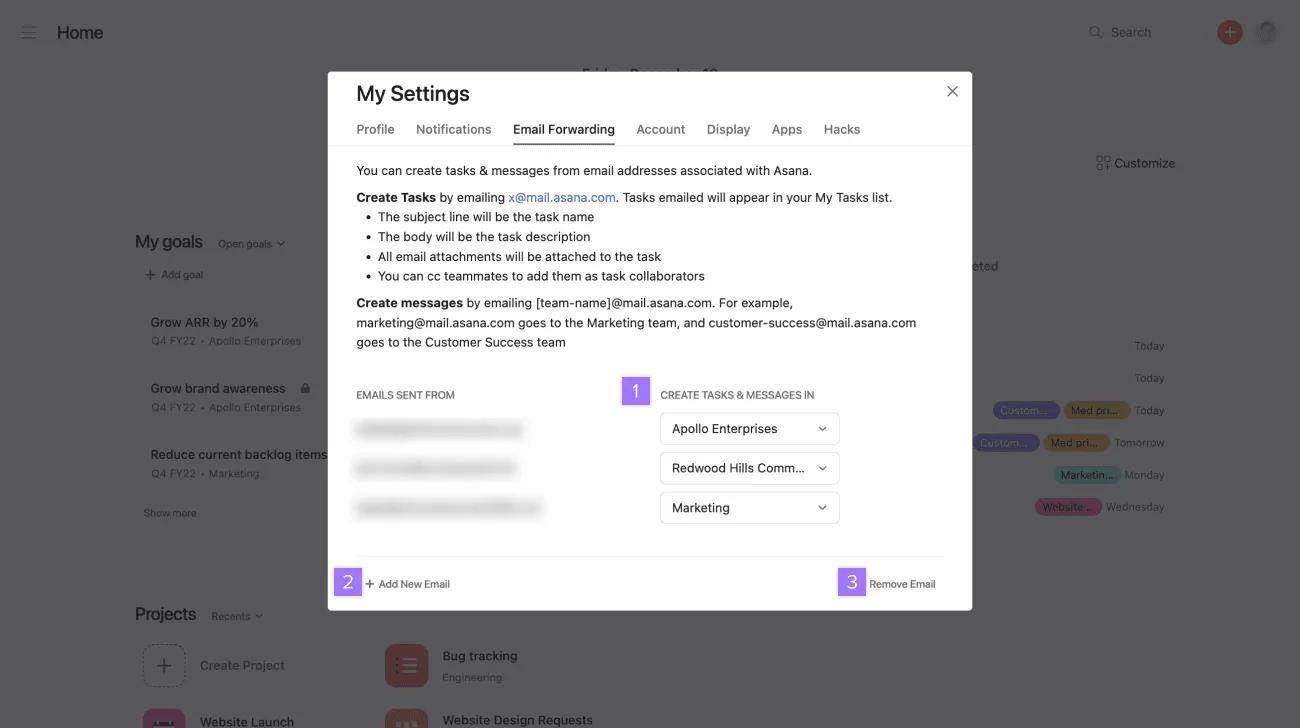The height and width of the screenshot is (728, 1300).
Task: Click the Website Launch project name
Action: point(247,721)
